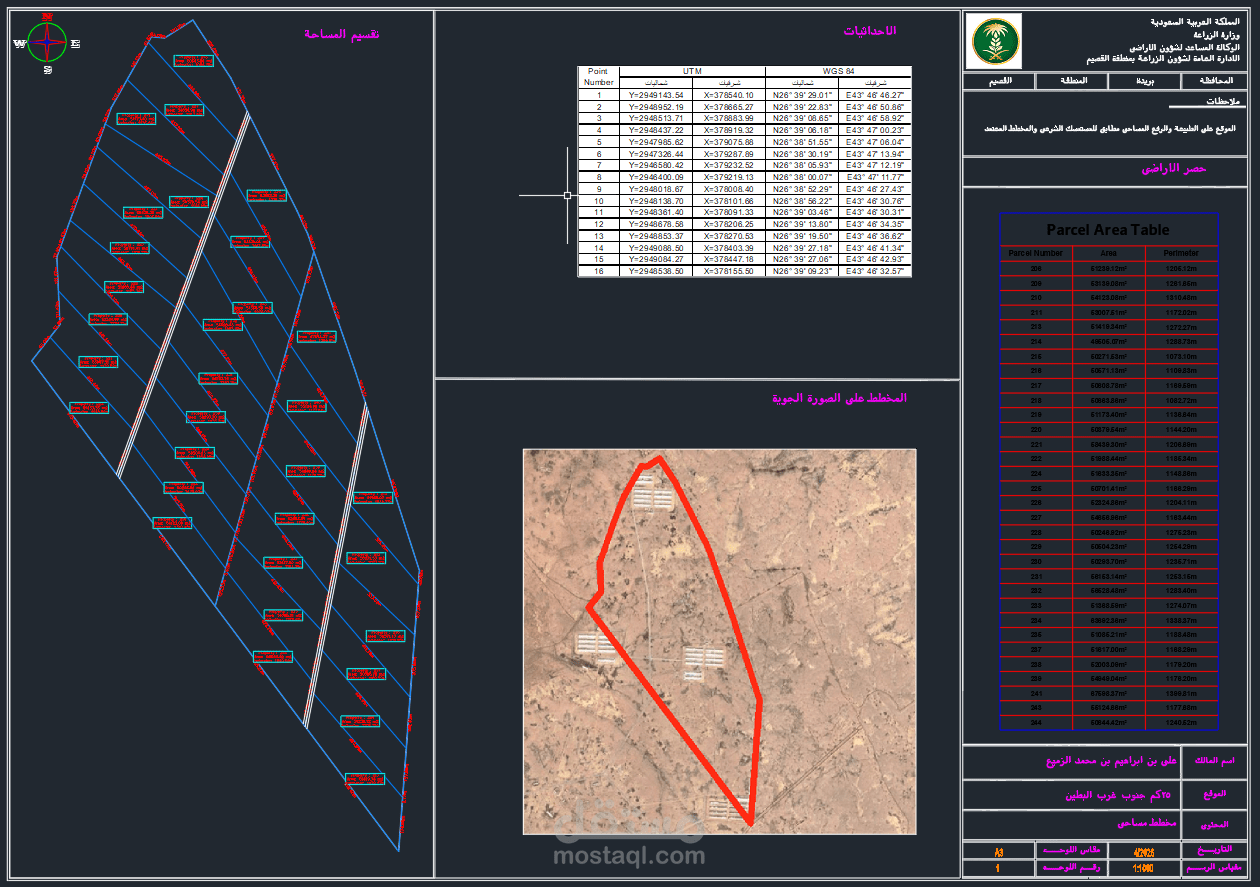Click the 'Point Number' header cell
1260x887 pixels.
[x=598, y=77]
